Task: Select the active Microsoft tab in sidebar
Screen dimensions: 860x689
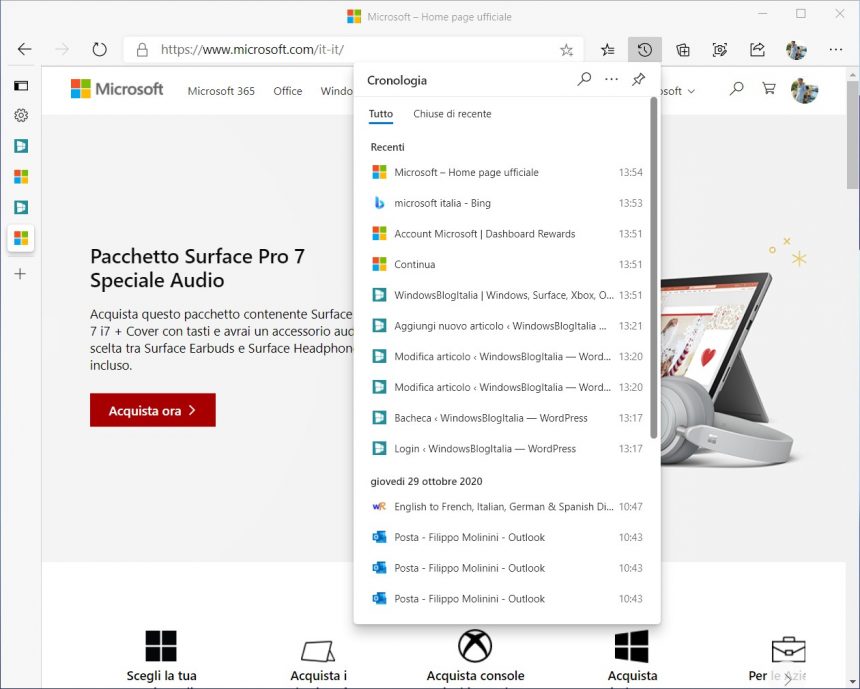Action: [x=21, y=238]
